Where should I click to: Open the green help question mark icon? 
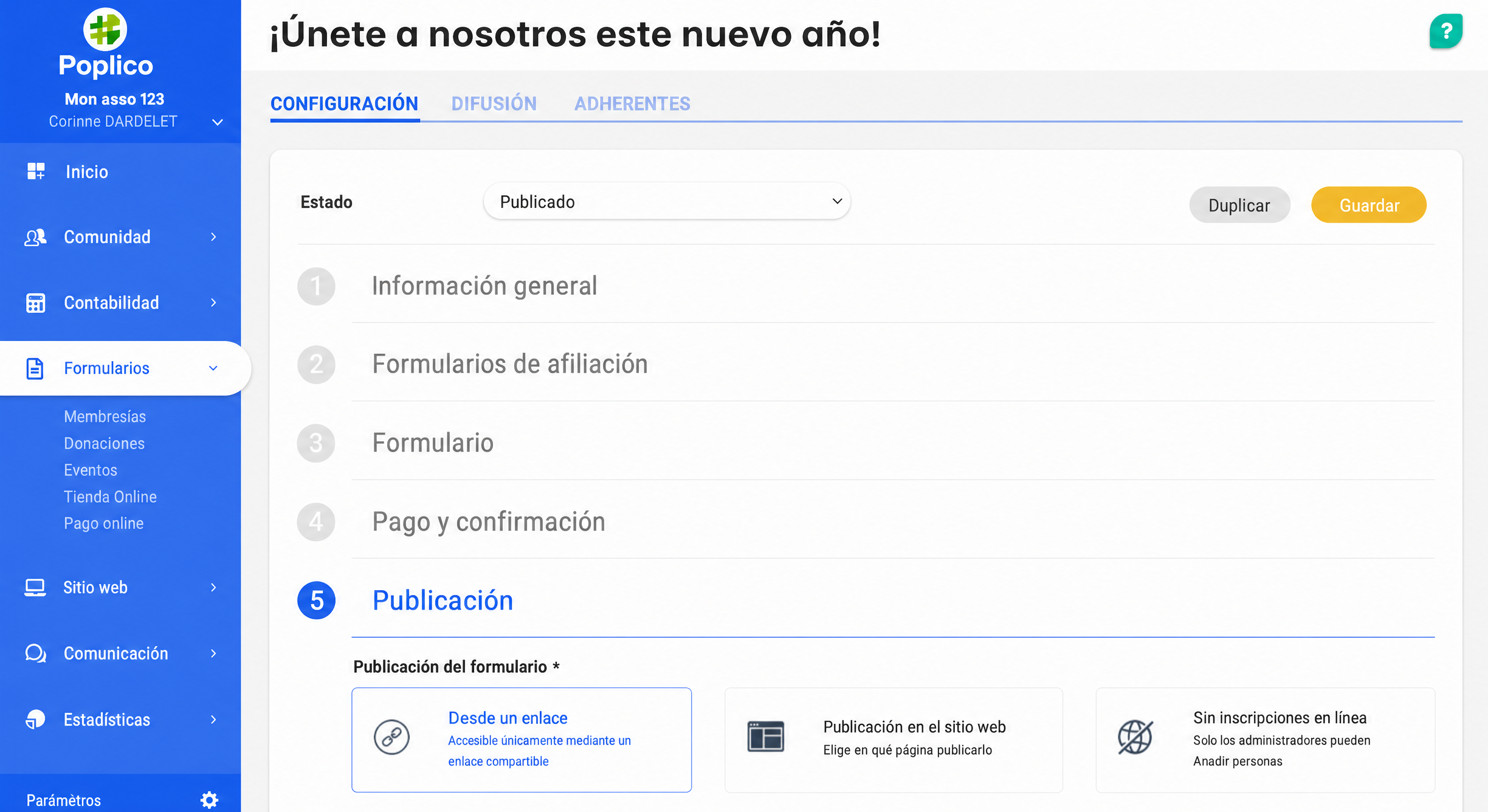pos(1446,31)
